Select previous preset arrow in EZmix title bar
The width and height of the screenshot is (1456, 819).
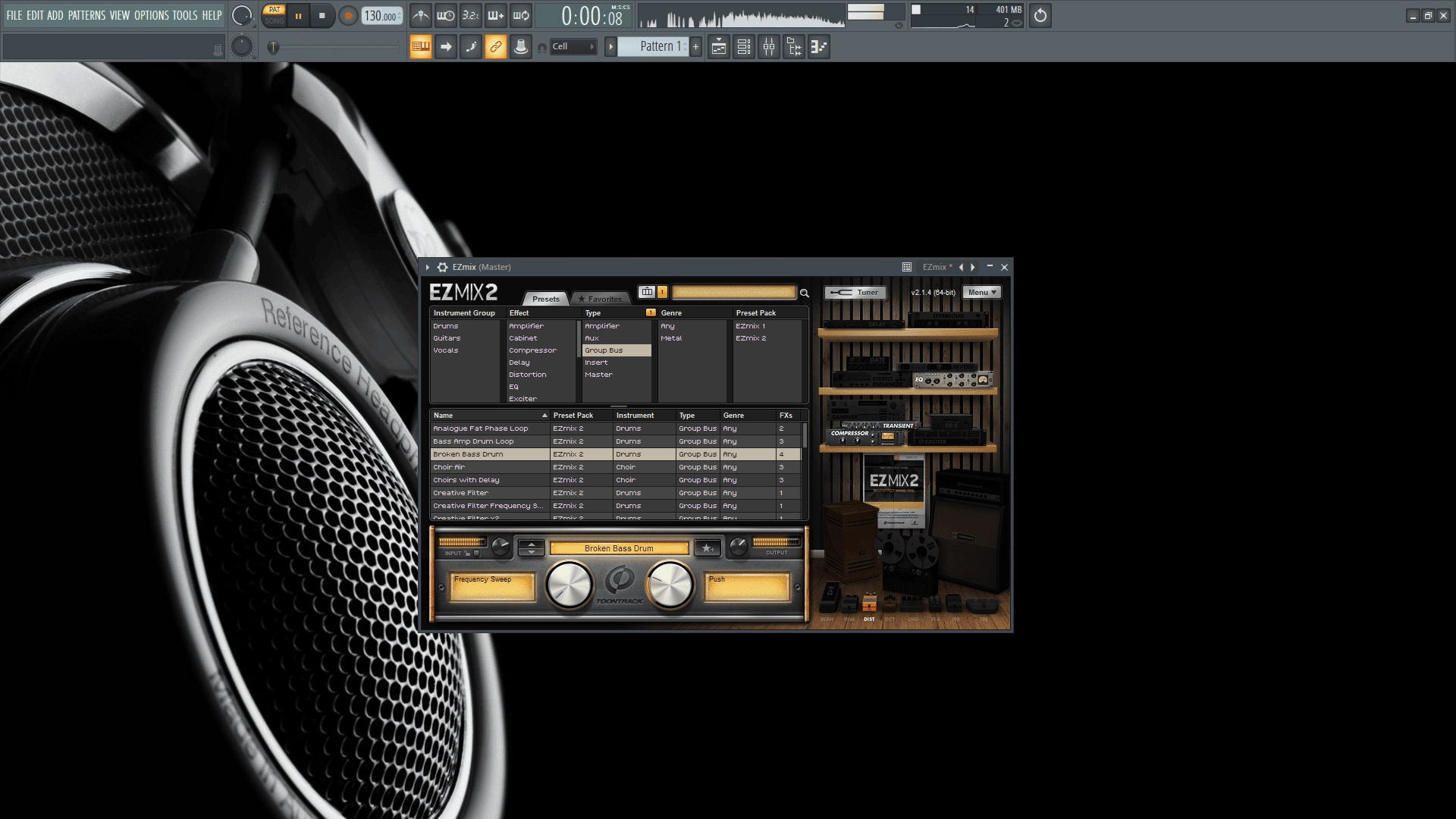tap(961, 267)
